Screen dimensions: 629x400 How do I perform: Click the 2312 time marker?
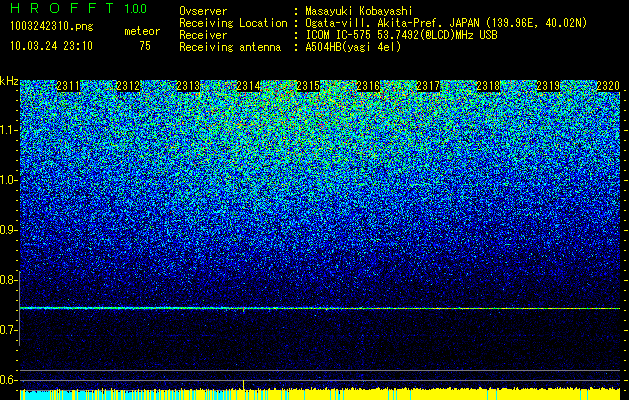pyautogui.click(x=128, y=86)
